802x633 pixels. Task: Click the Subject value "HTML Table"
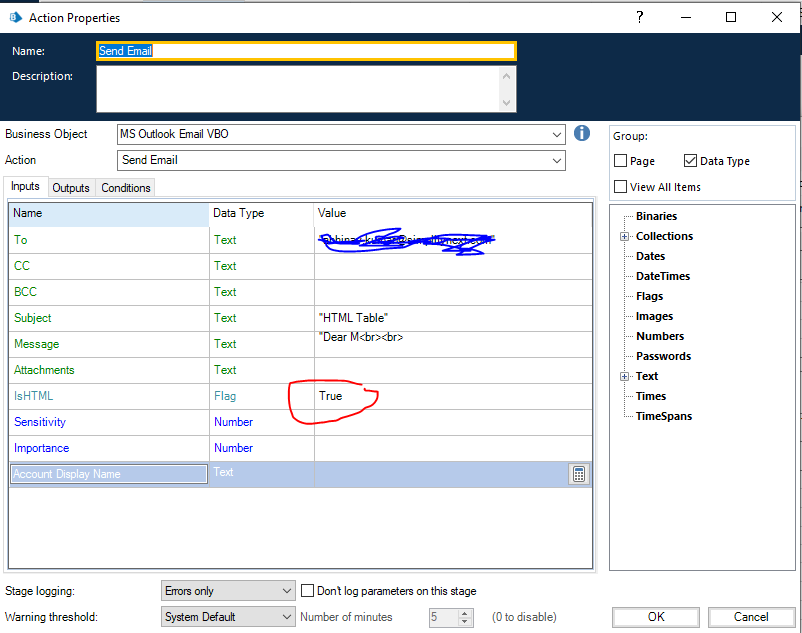tap(353, 318)
